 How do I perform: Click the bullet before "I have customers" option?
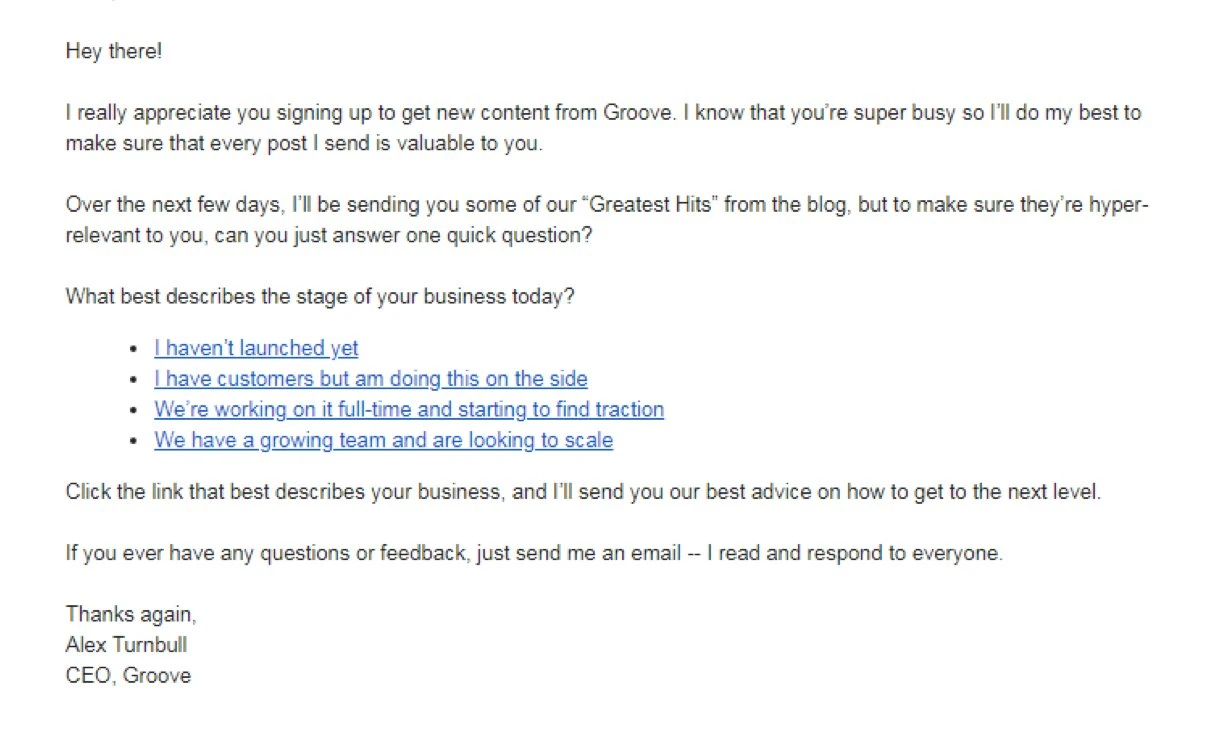point(134,380)
